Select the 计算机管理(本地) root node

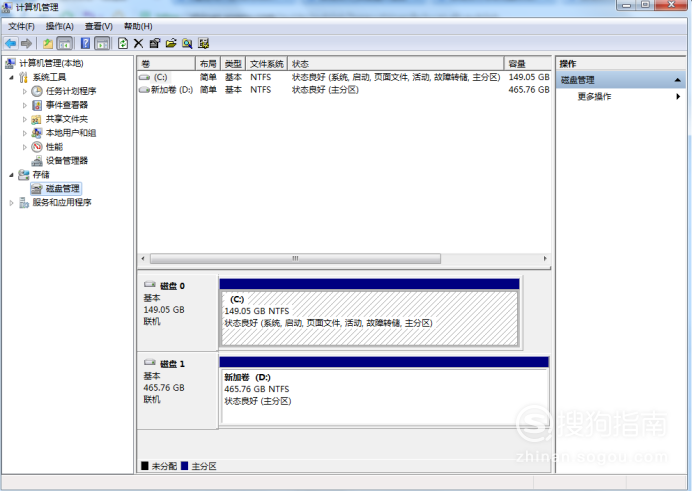51,63
